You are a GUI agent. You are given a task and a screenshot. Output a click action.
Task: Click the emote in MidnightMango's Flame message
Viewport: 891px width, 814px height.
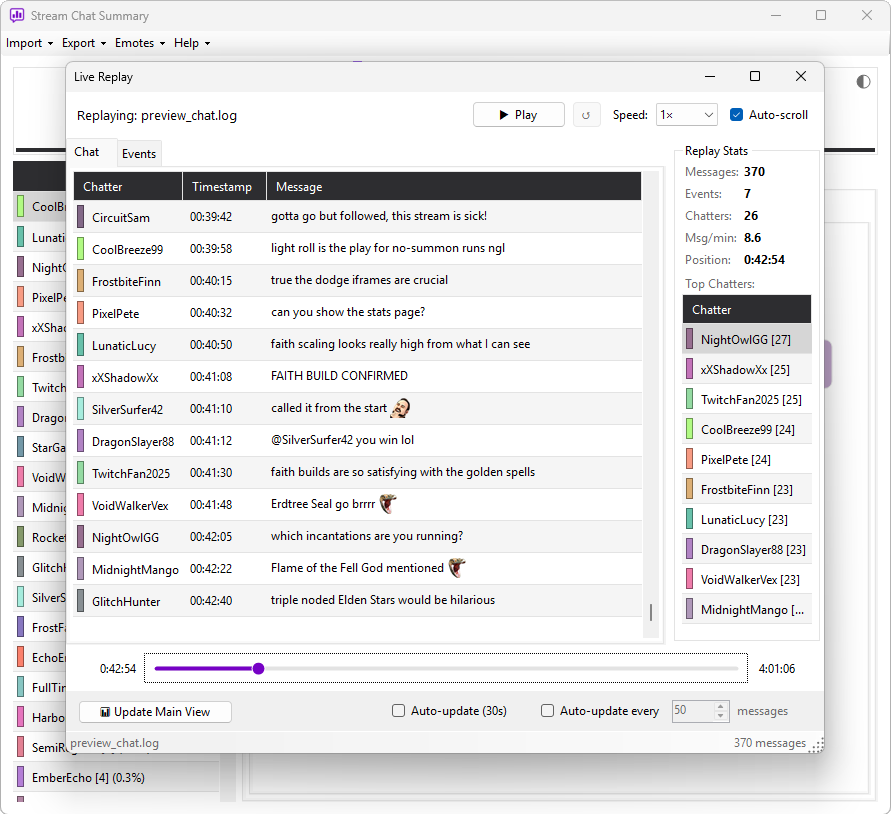(457, 567)
